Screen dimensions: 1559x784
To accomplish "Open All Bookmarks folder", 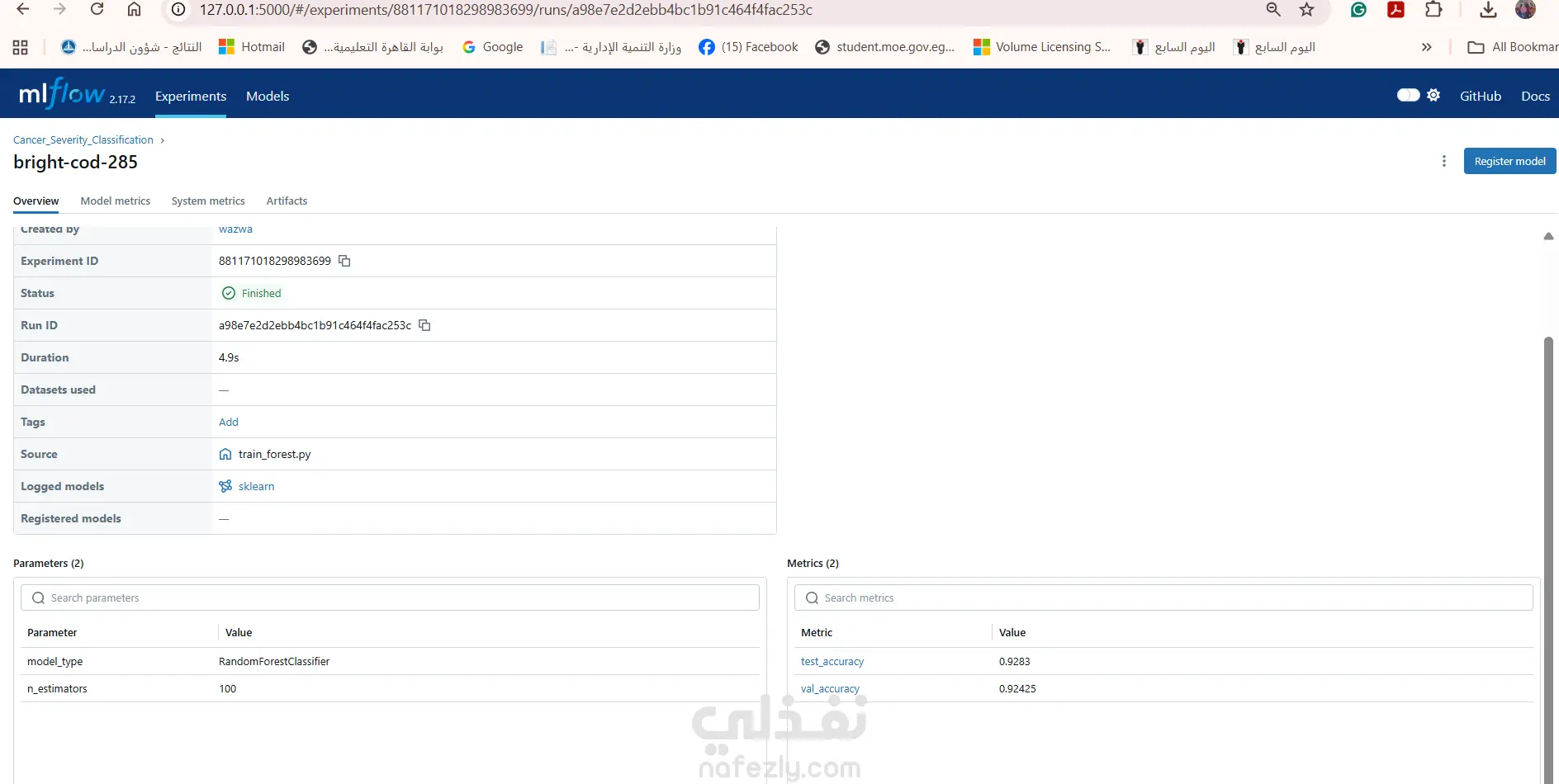I will point(1513,47).
